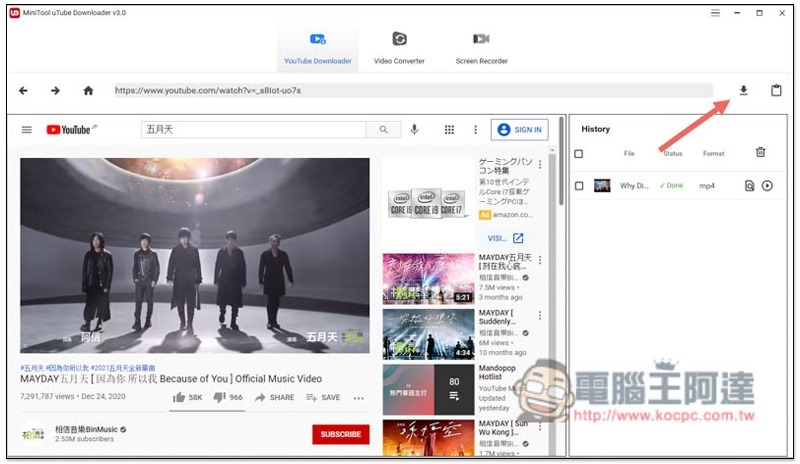Open the YouTube apps grid icon

pyautogui.click(x=449, y=130)
